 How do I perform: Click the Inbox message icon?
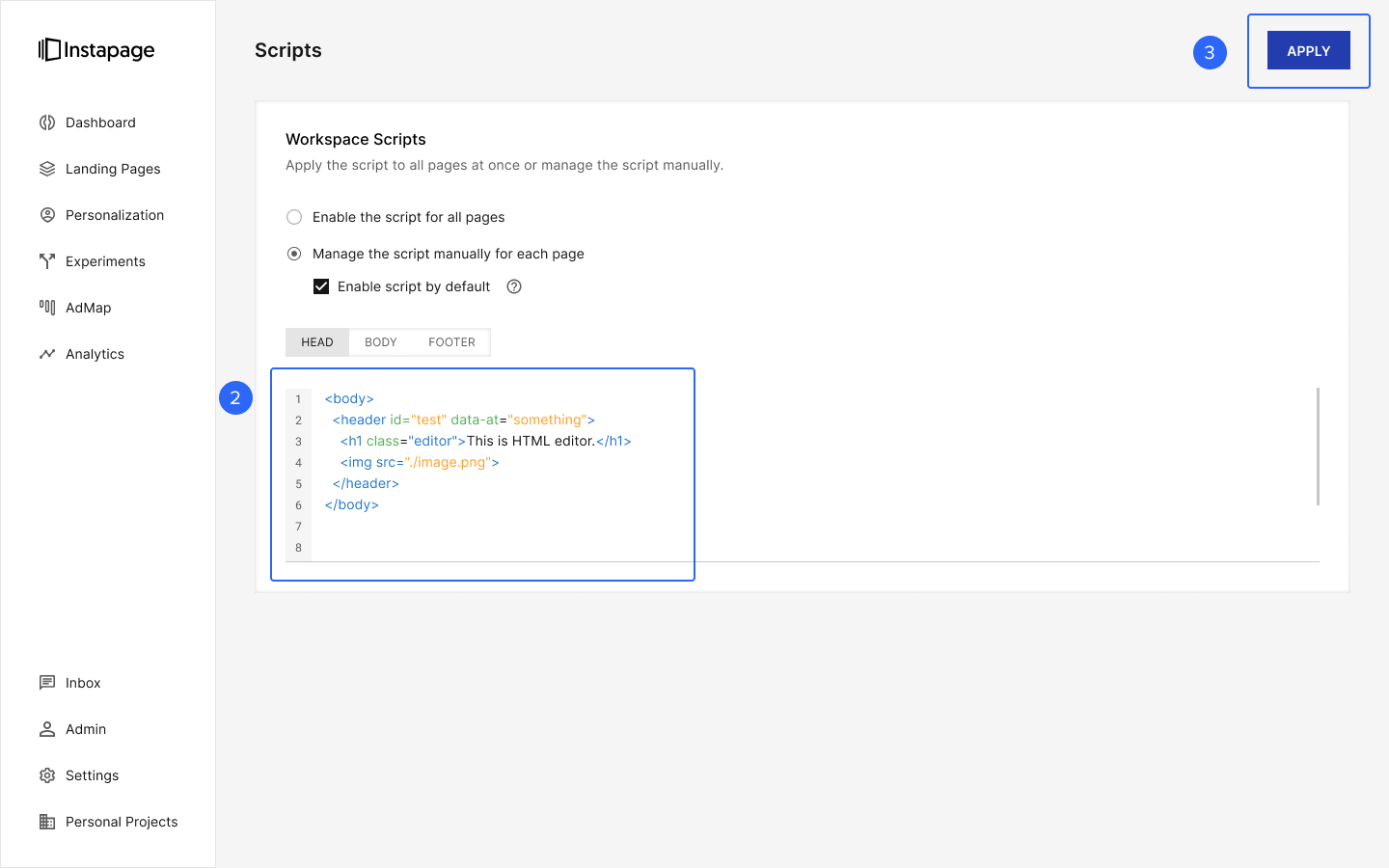pyautogui.click(x=47, y=683)
